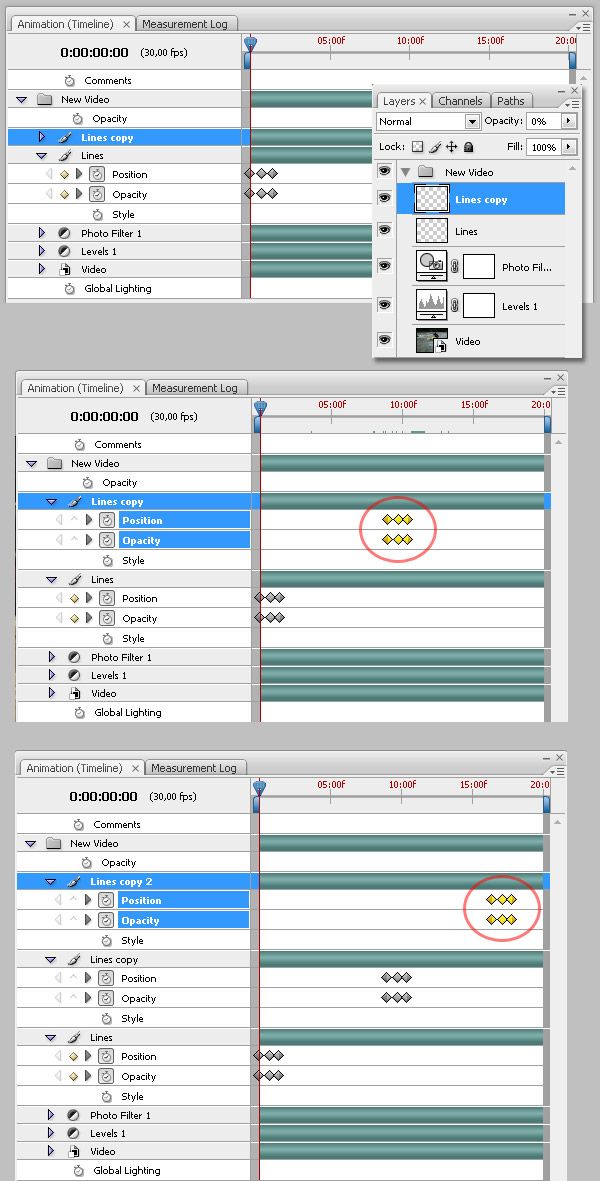Click Lines copy Style stopwatch in bottom panel
The image size is (600, 1181).
point(106,1018)
